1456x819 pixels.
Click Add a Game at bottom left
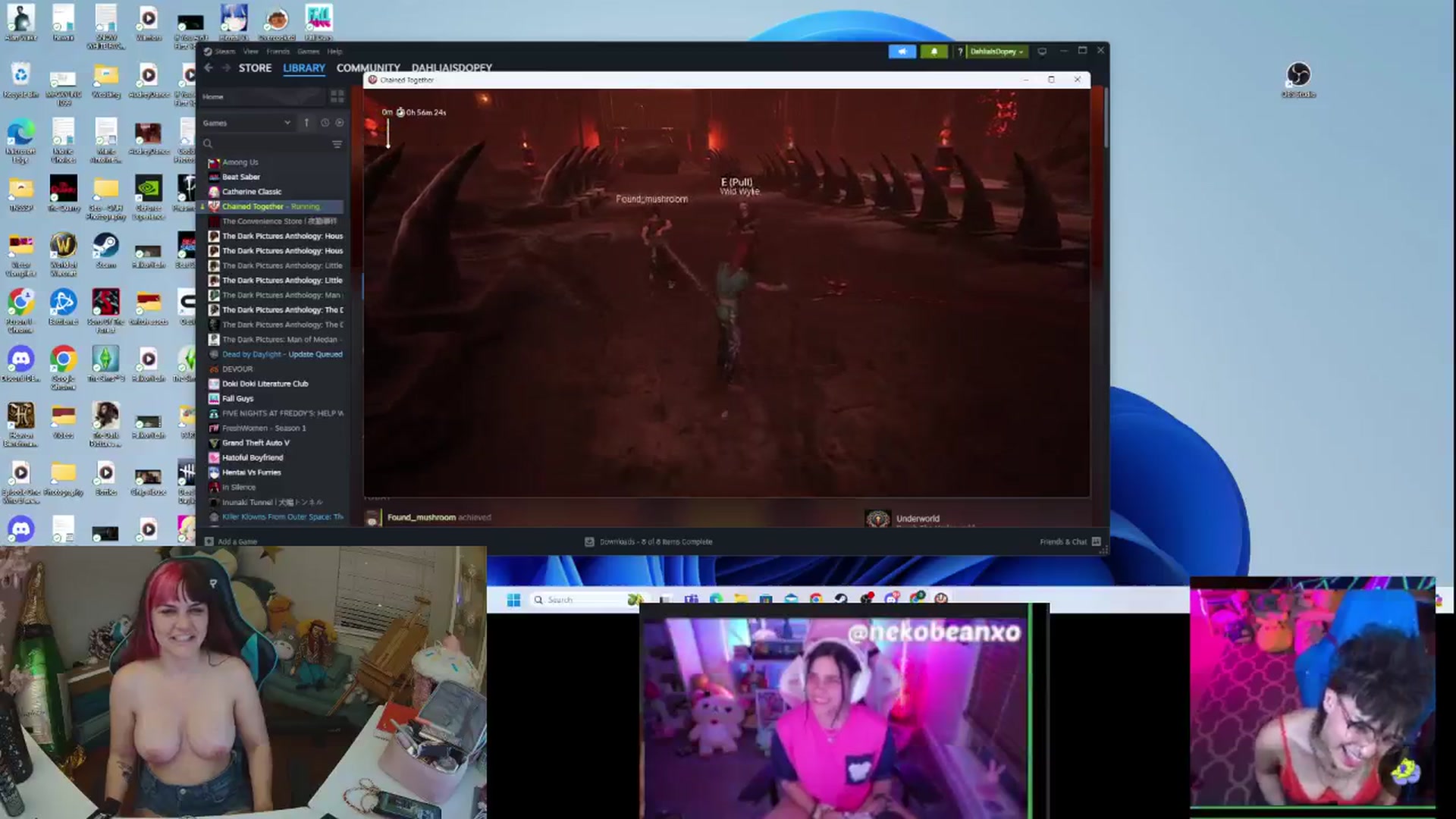pos(231,541)
